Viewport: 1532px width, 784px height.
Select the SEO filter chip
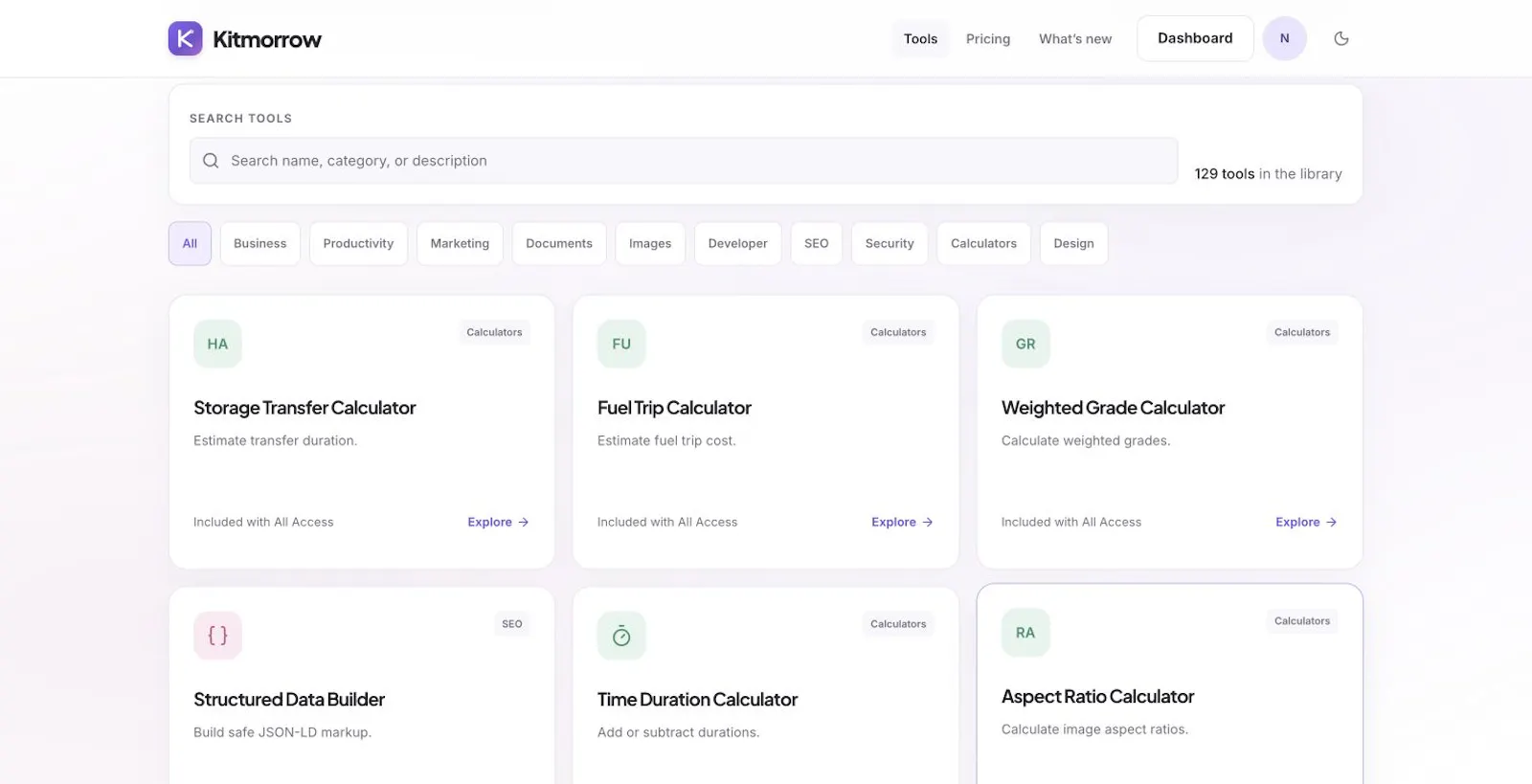[817, 244]
